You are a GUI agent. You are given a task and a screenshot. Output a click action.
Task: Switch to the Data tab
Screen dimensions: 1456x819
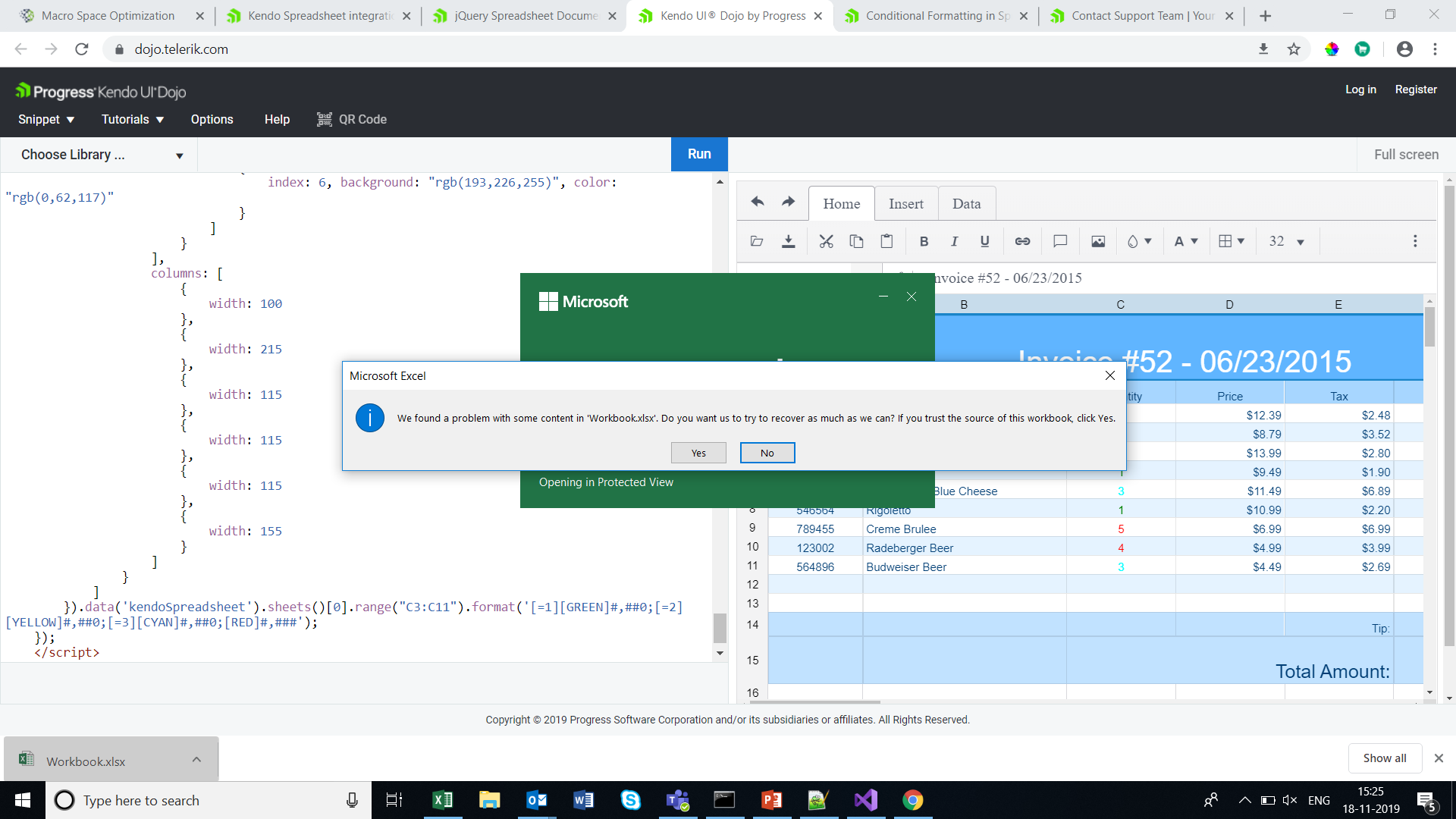[966, 203]
